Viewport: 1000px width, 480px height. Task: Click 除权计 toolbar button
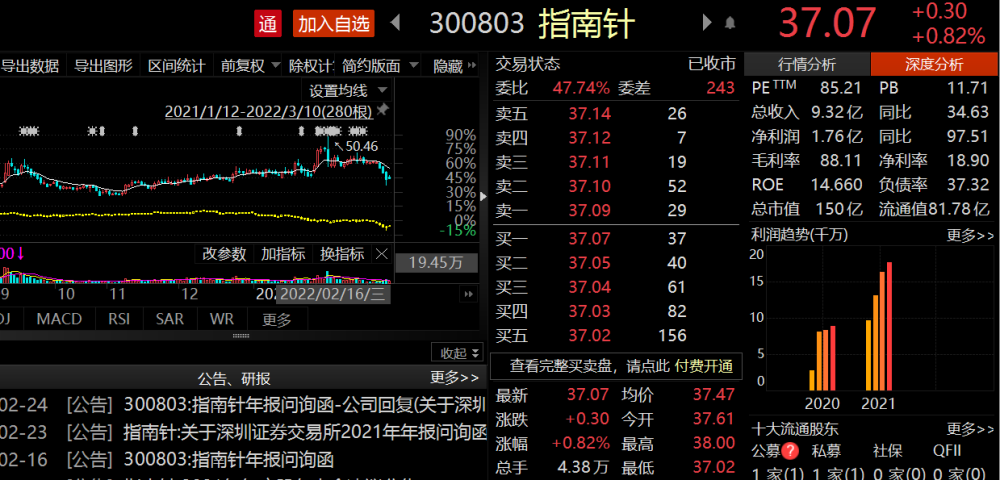311,66
